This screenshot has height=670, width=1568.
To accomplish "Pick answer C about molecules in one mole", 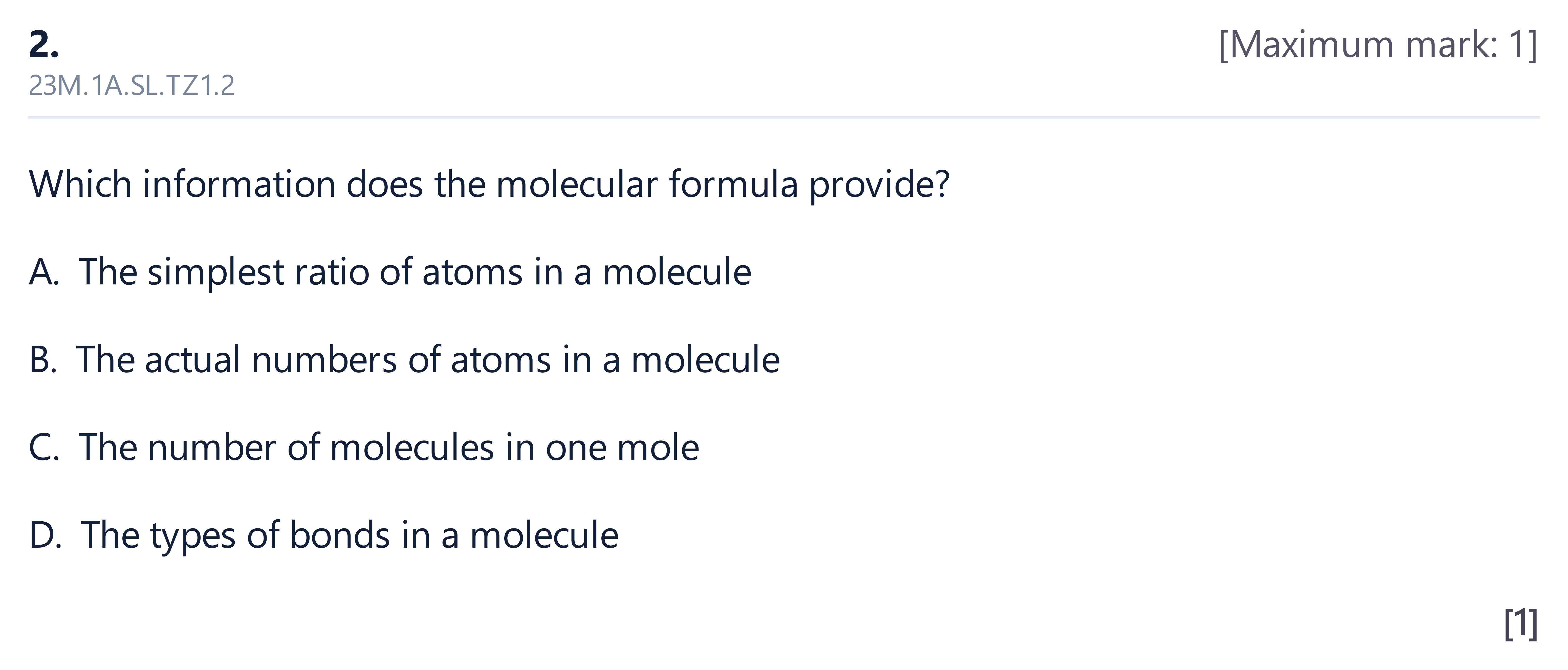I will pyautogui.click(x=364, y=447).
